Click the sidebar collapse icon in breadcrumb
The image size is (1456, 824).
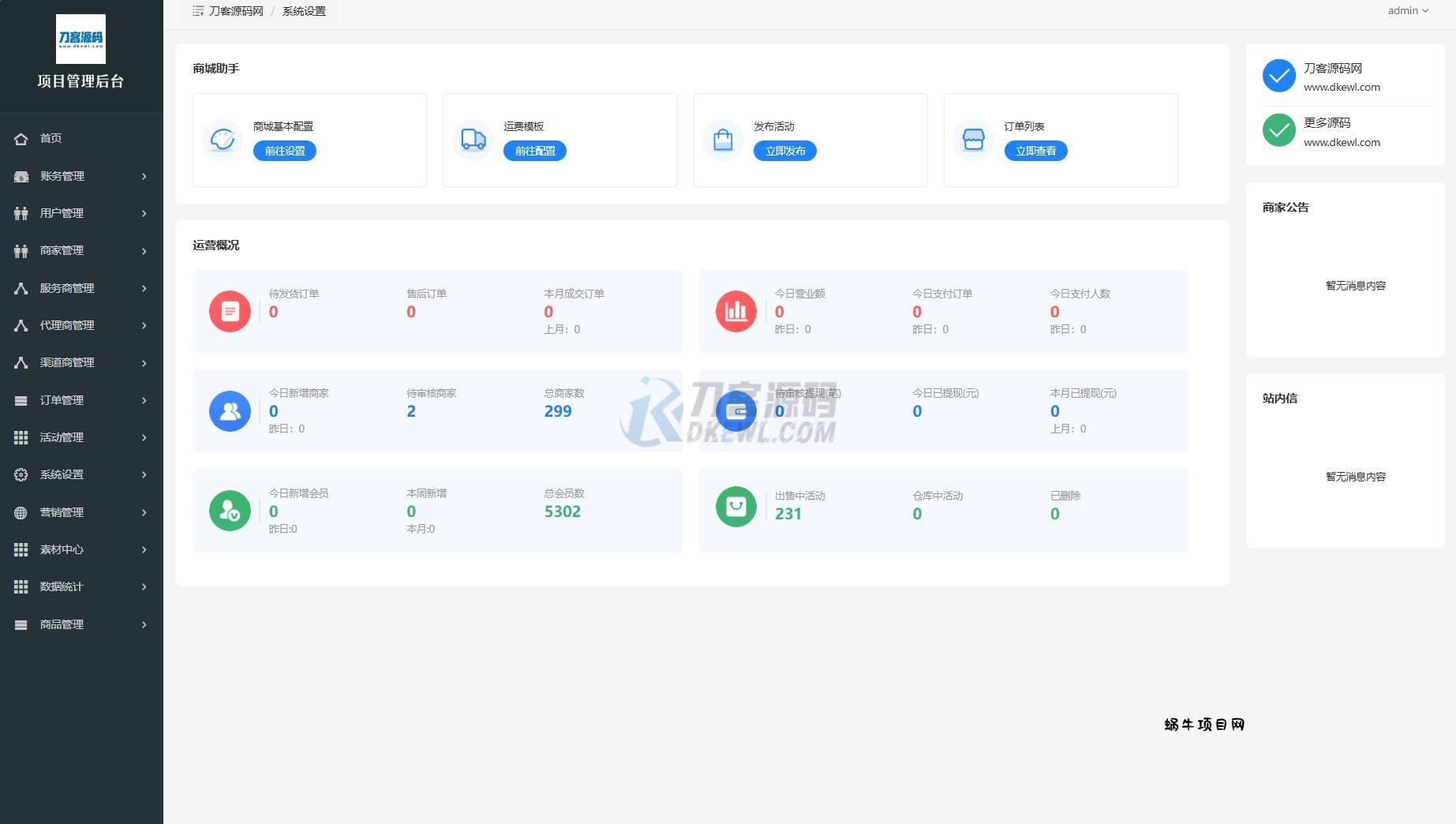(x=198, y=11)
